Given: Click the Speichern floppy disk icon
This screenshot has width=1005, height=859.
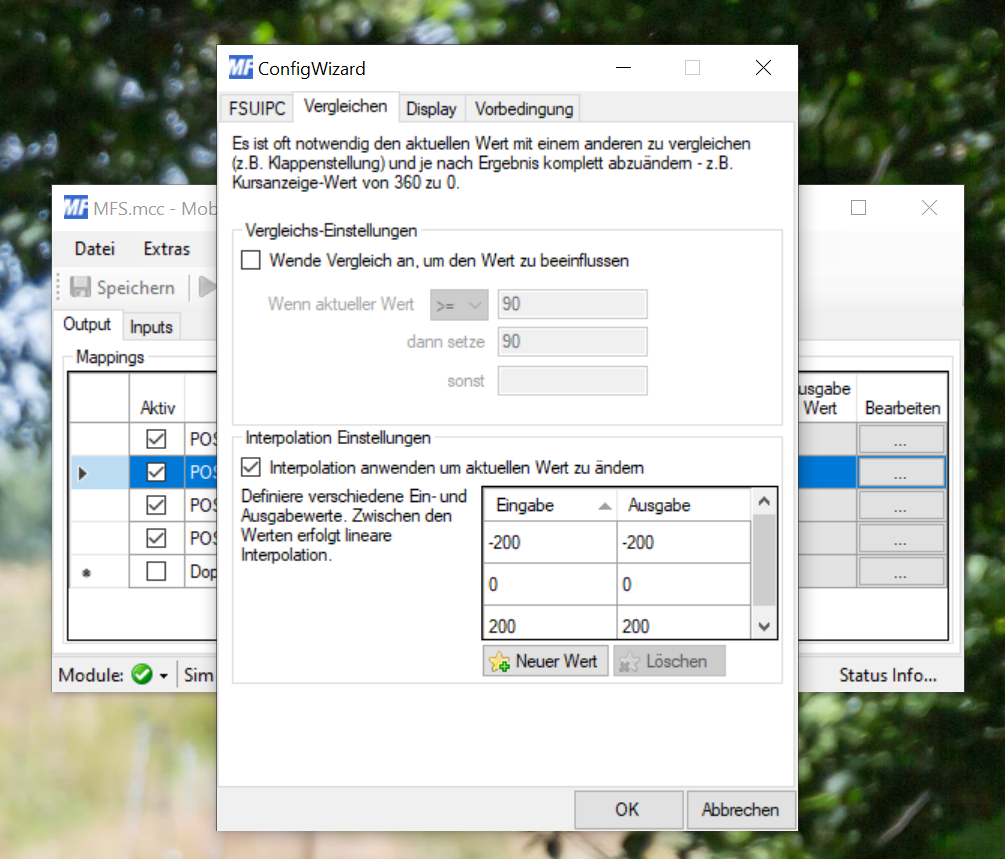Looking at the screenshot, I should [x=80, y=287].
